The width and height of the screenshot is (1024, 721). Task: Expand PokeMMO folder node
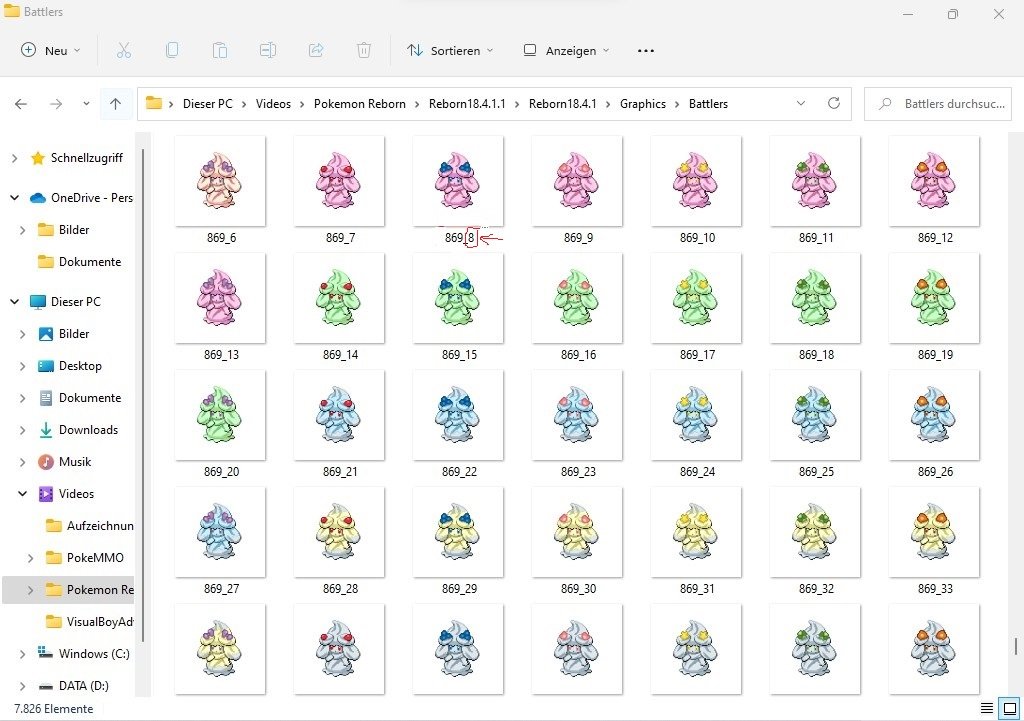pos(30,558)
